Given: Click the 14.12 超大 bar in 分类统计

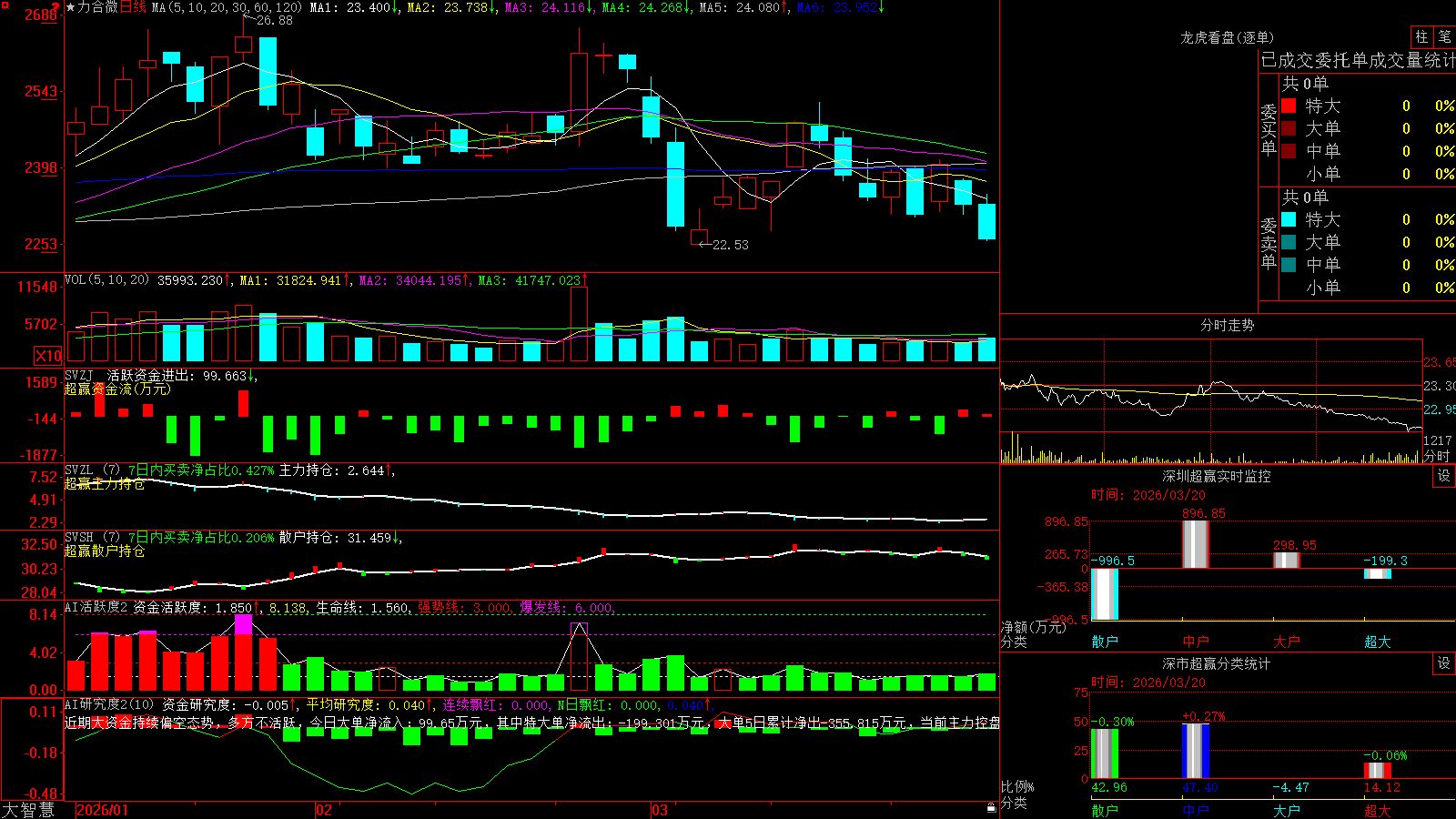Looking at the screenshot, I should pos(1378,771).
